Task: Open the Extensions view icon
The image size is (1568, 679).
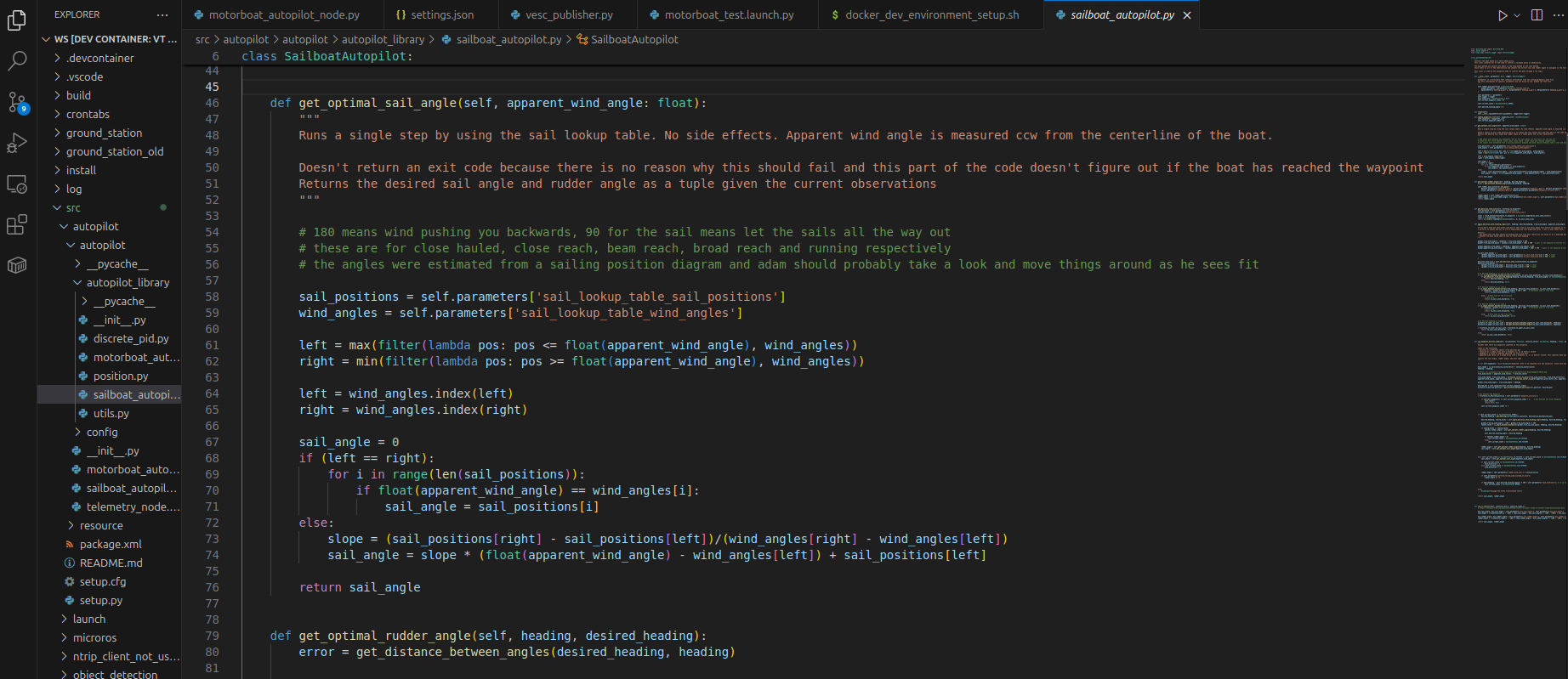Action: (x=17, y=224)
